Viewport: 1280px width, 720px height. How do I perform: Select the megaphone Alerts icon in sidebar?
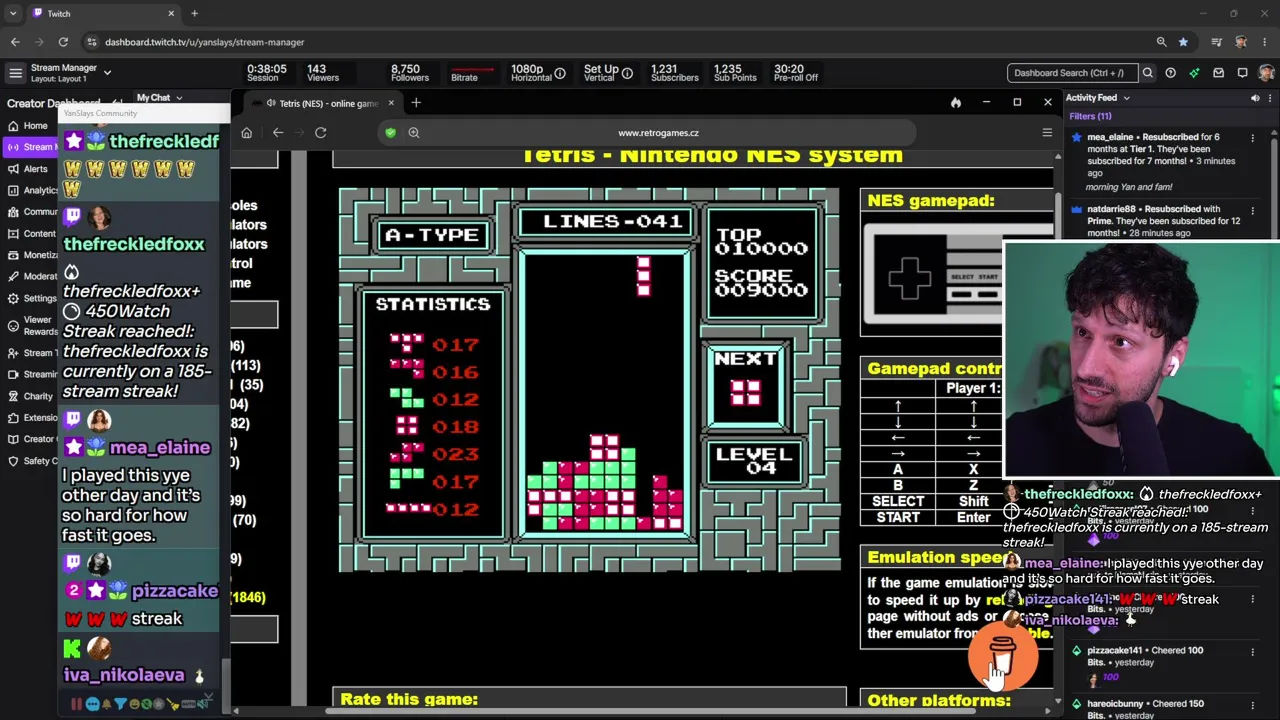point(13,169)
